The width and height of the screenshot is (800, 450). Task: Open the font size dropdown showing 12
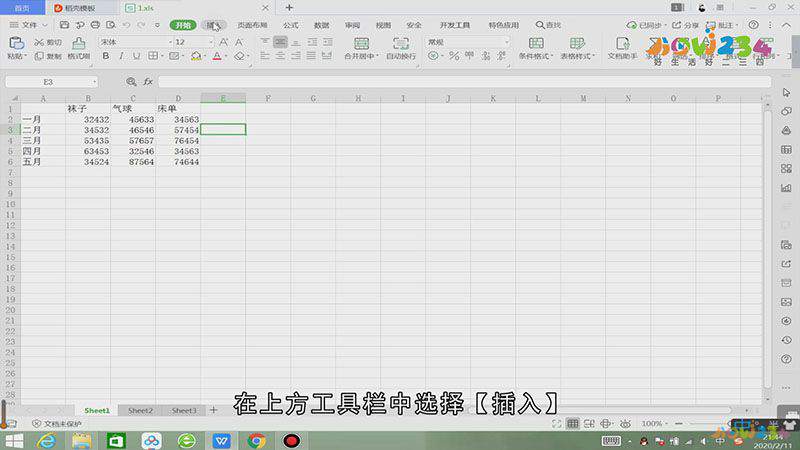[x=210, y=42]
